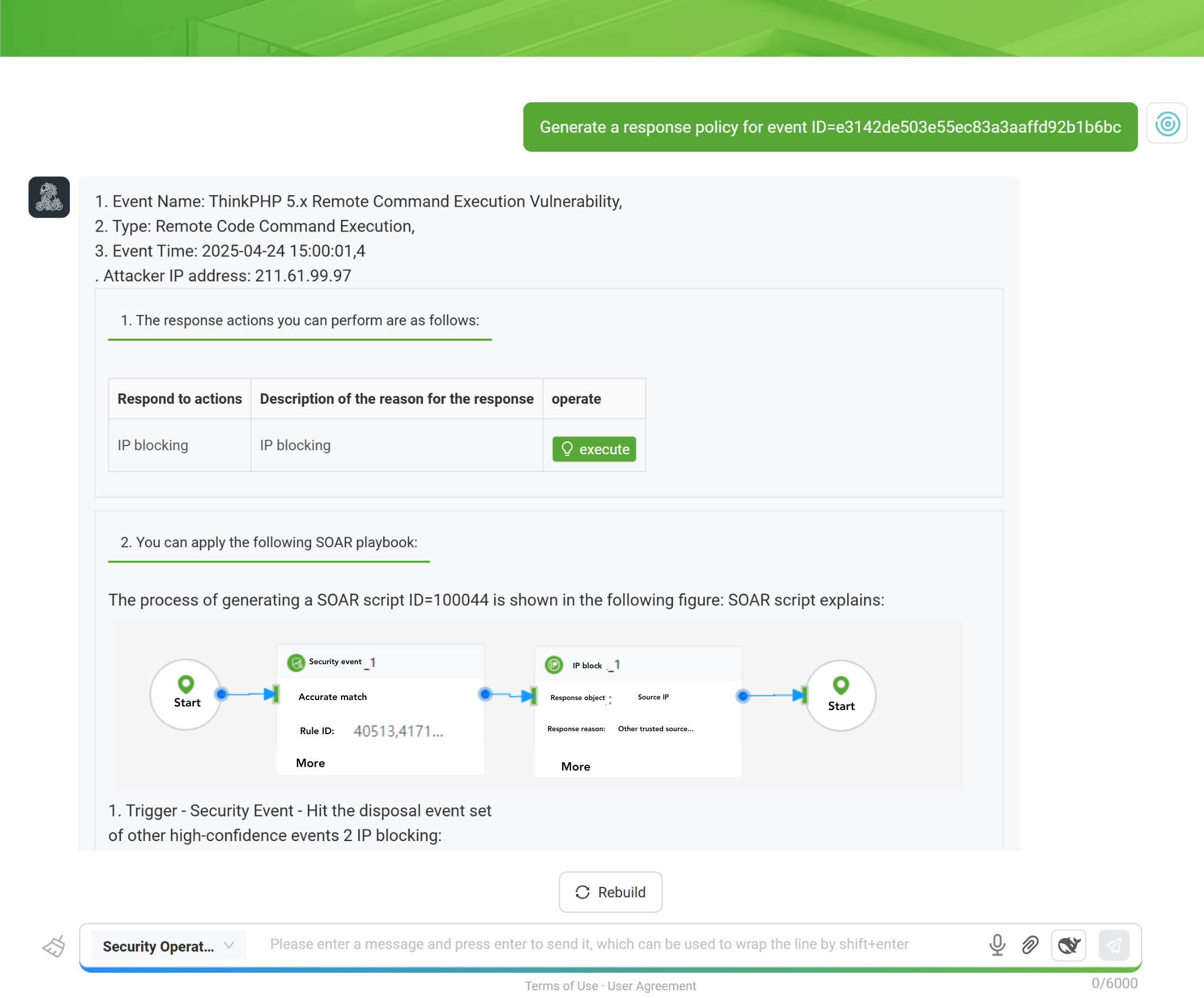
Task: Click the target icon beside user message
Action: click(x=1167, y=123)
